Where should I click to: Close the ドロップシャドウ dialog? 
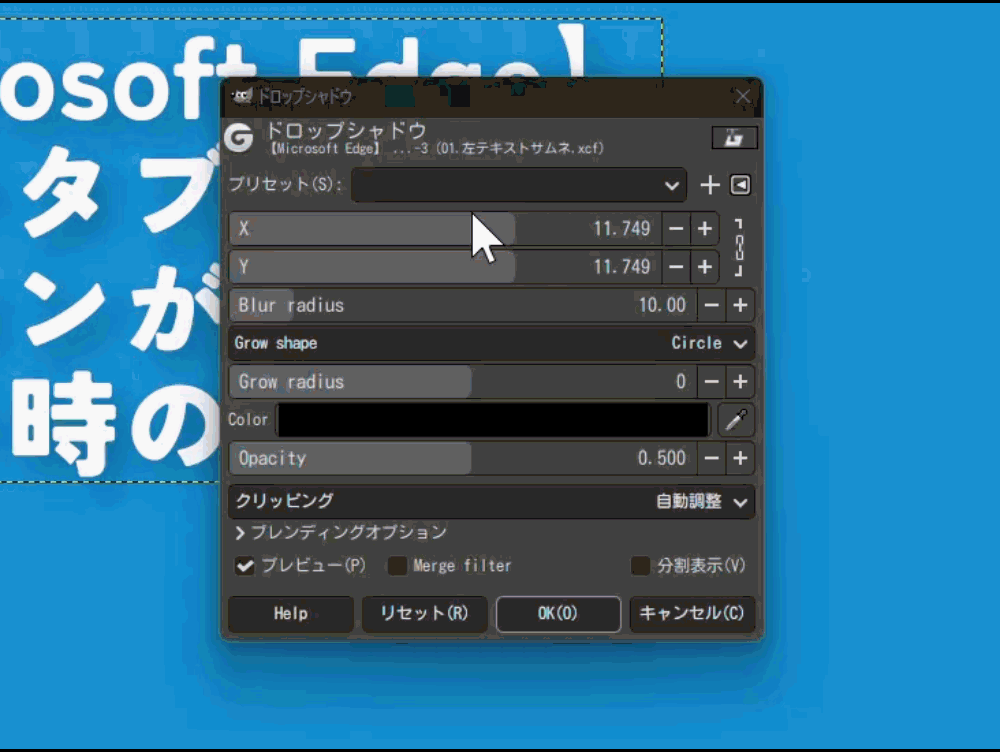[x=742, y=97]
